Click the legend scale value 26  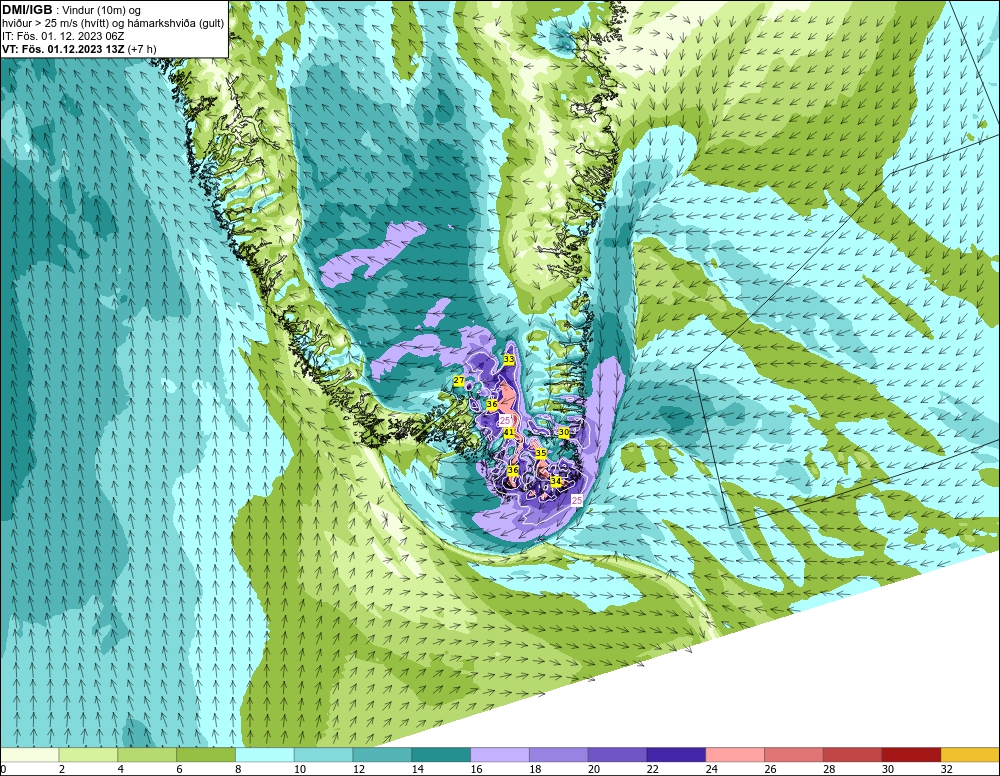coord(770,769)
